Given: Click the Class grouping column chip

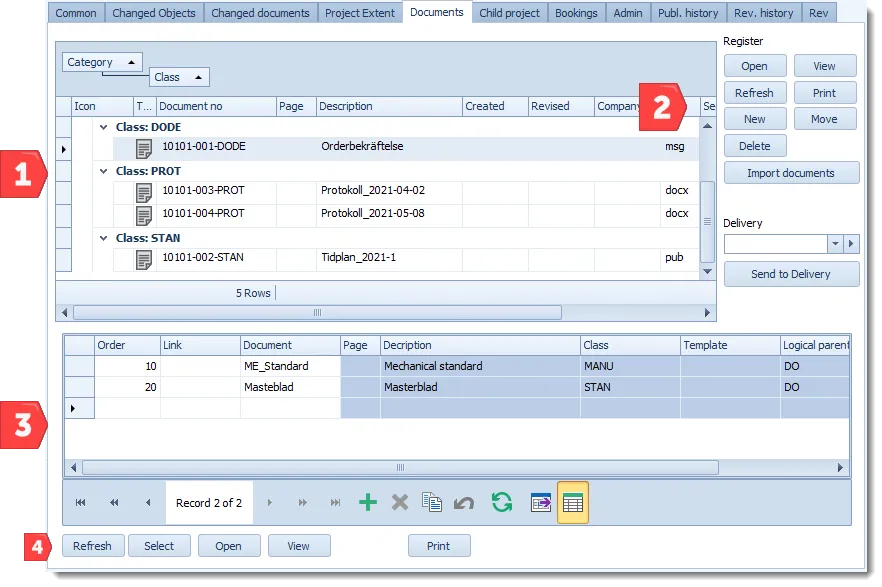Looking at the screenshot, I should (179, 77).
